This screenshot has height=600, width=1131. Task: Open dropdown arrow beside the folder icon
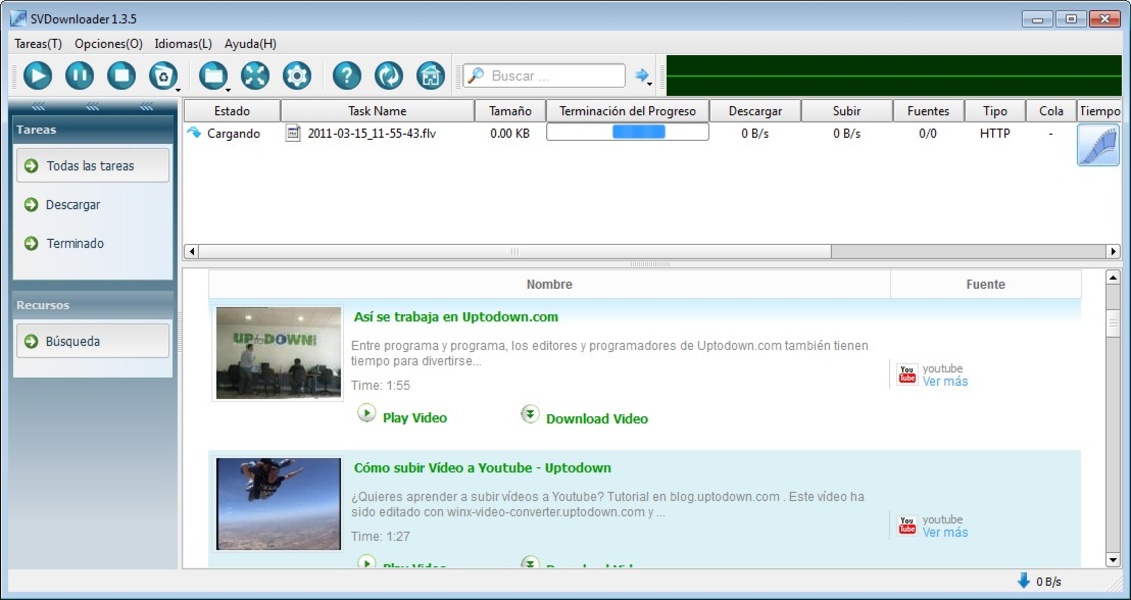point(229,89)
